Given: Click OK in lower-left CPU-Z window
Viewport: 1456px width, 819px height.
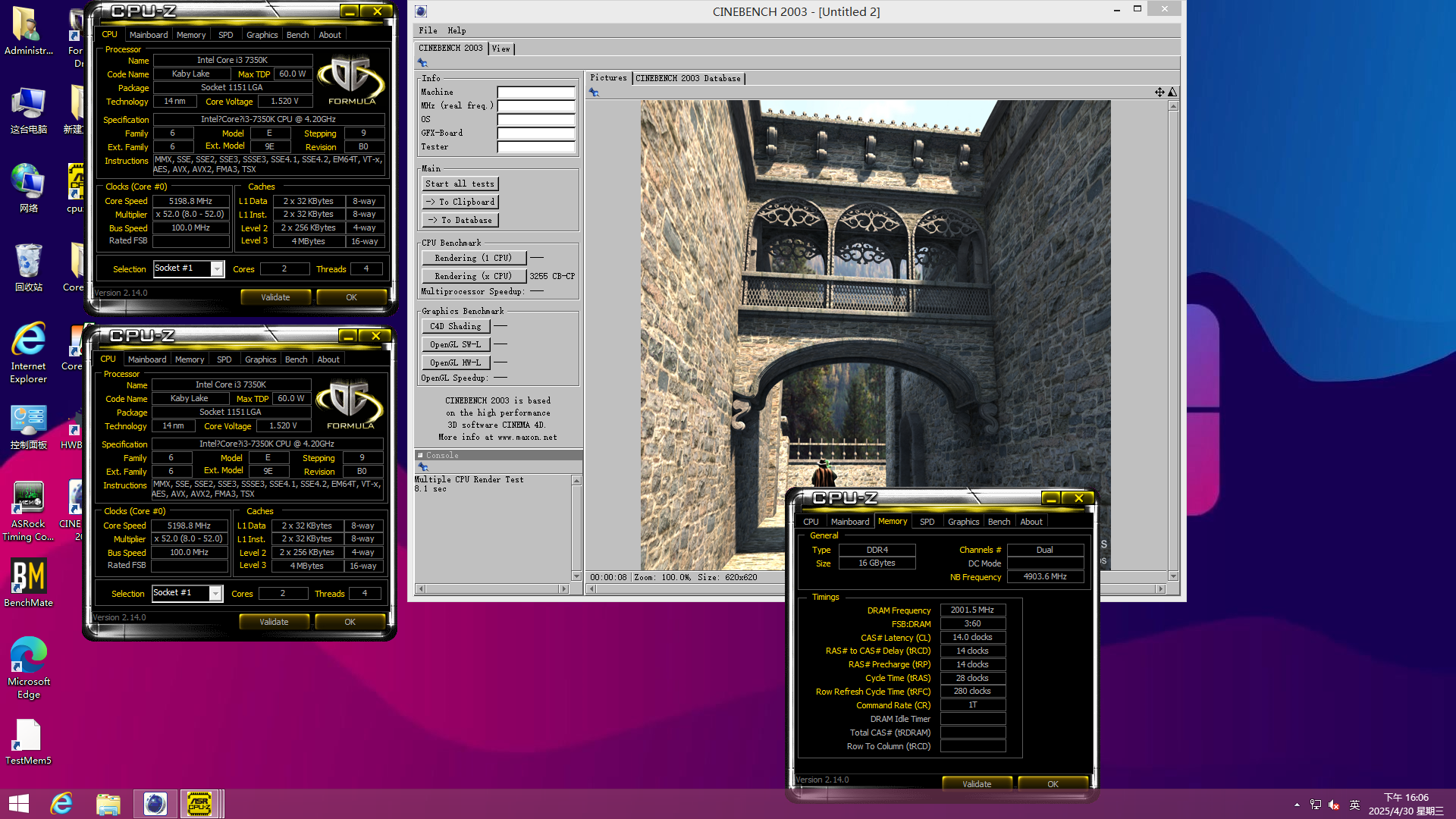Looking at the screenshot, I should [350, 622].
